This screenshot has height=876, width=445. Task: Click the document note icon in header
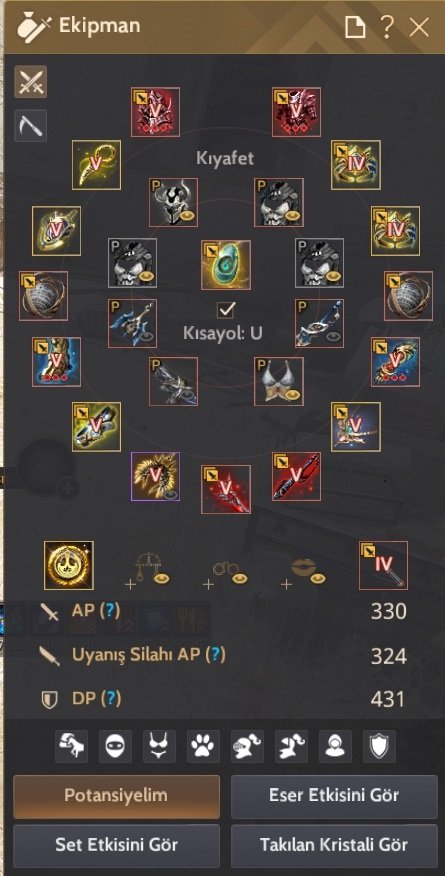355,27
